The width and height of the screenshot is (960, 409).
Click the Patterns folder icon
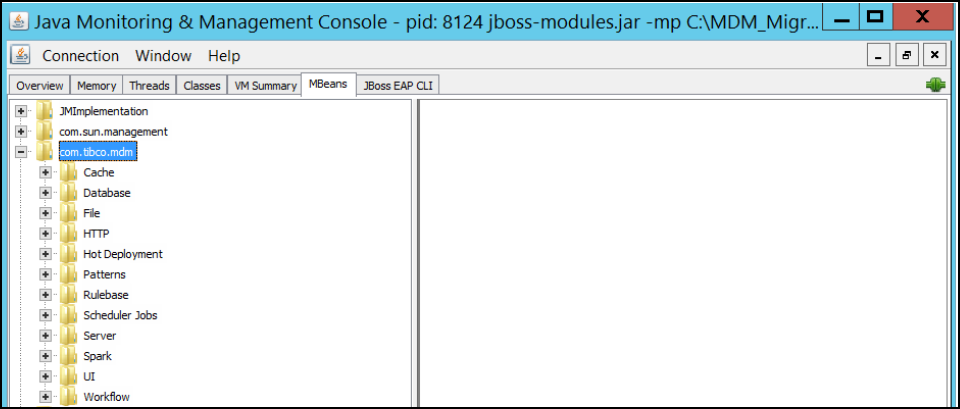click(x=69, y=274)
